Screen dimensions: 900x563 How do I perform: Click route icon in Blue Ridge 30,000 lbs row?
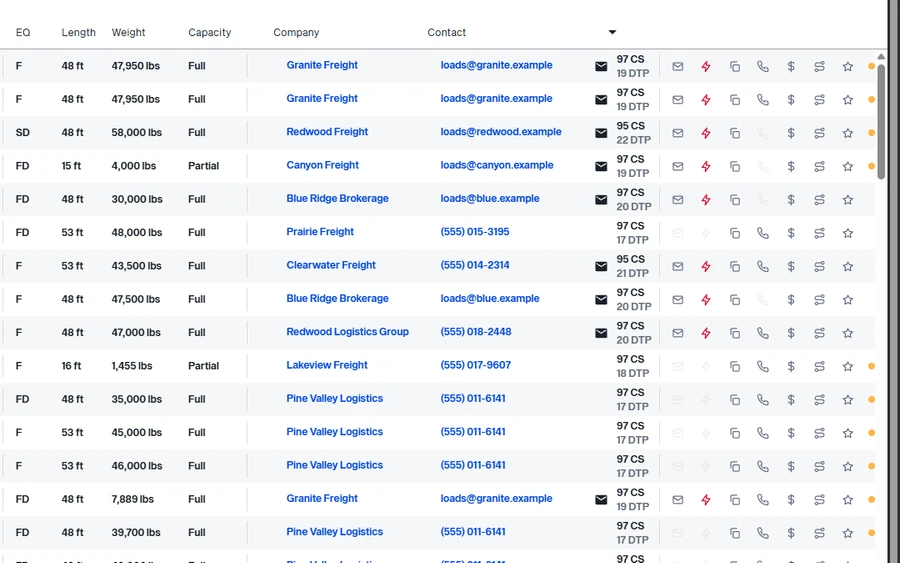820,200
